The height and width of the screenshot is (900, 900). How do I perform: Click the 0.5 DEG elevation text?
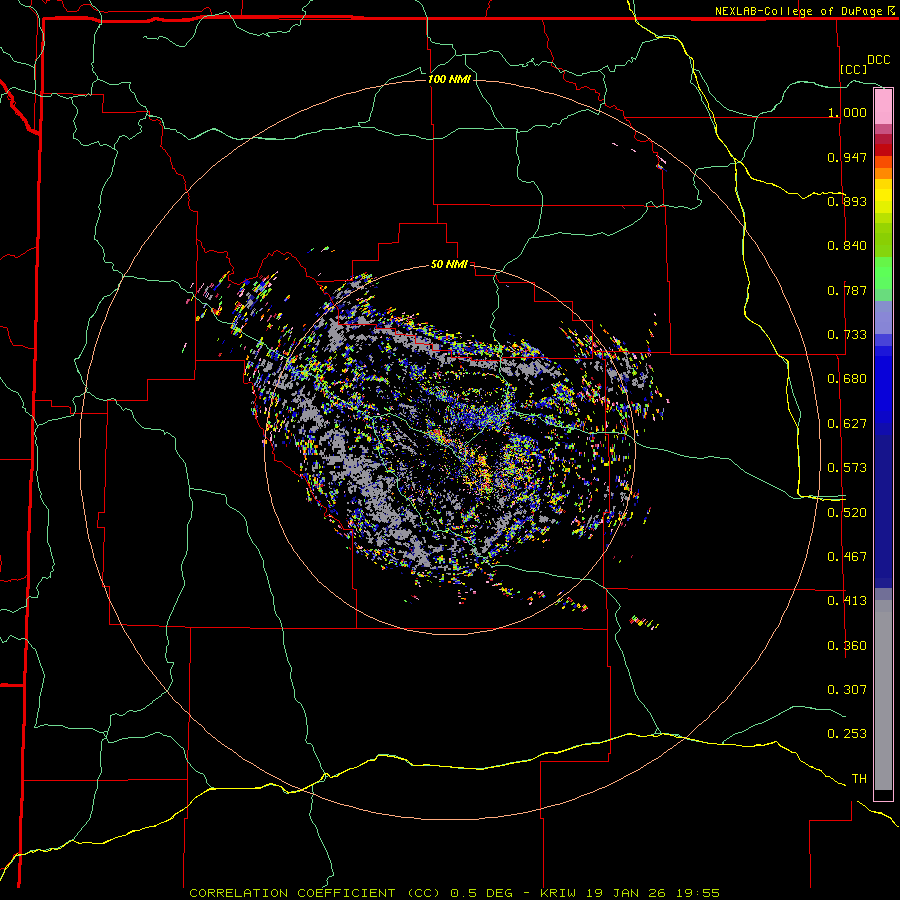click(x=481, y=893)
